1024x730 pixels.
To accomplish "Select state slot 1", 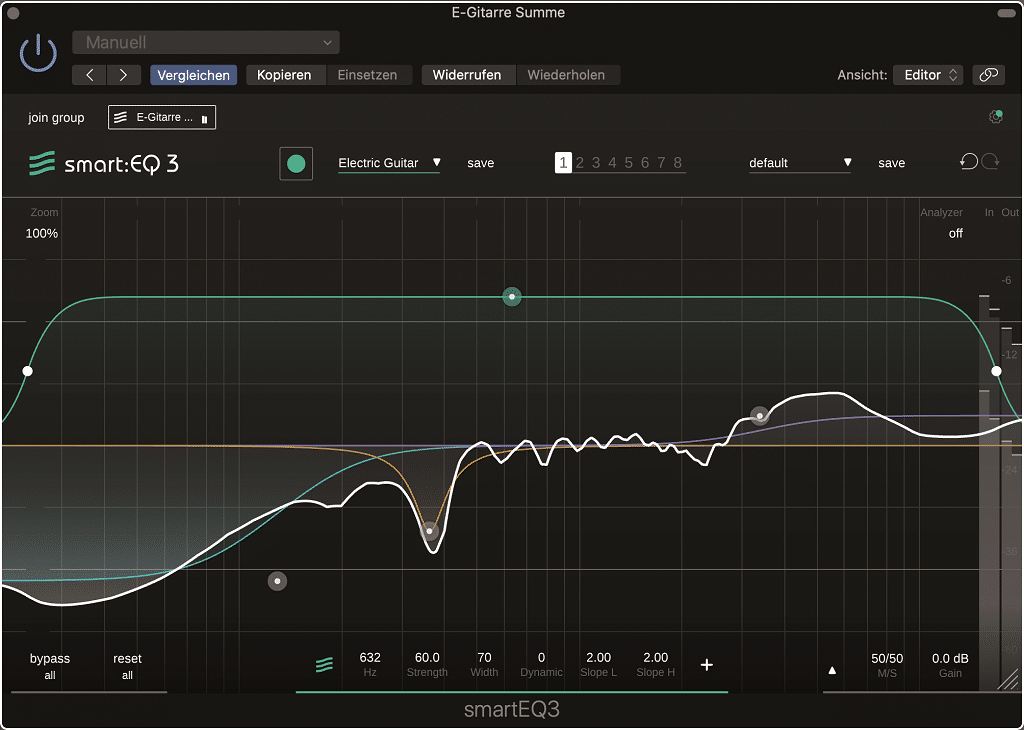I will tap(563, 163).
